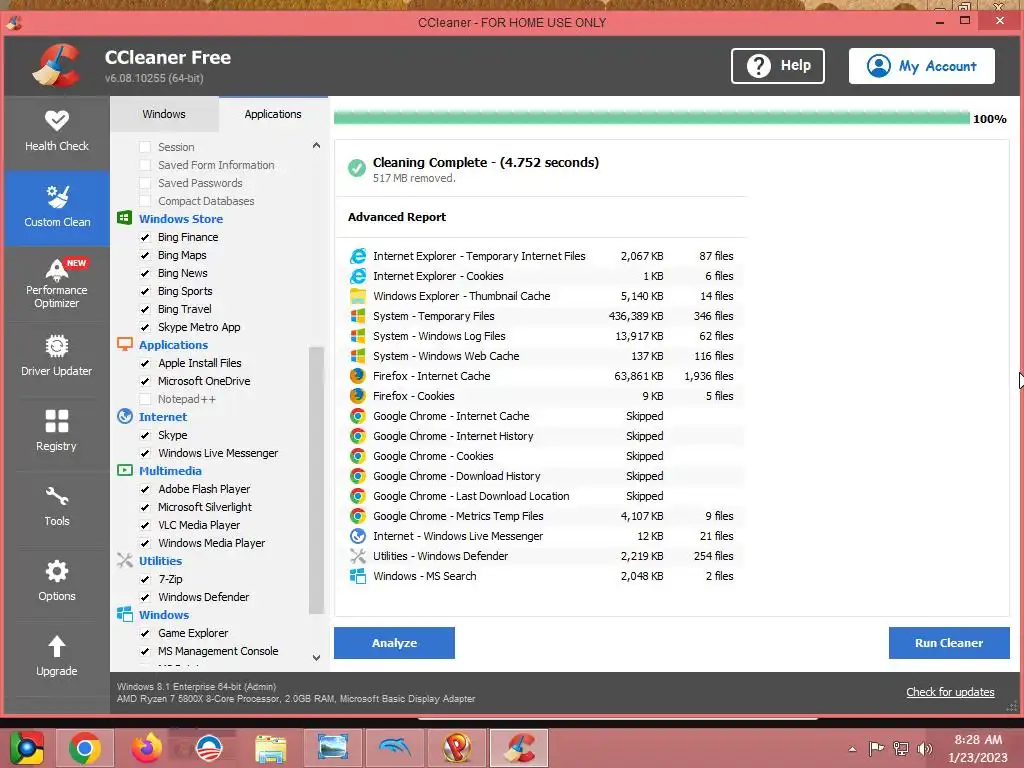Click the Applications category monitor icon
The width and height of the screenshot is (1024, 768).
[124, 344]
